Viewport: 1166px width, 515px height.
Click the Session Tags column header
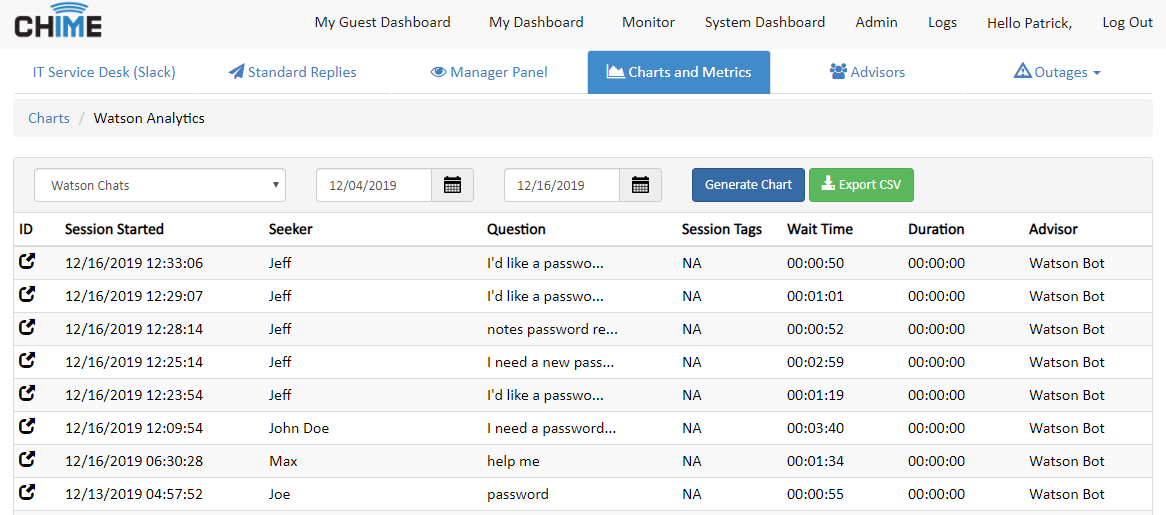point(722,230)
